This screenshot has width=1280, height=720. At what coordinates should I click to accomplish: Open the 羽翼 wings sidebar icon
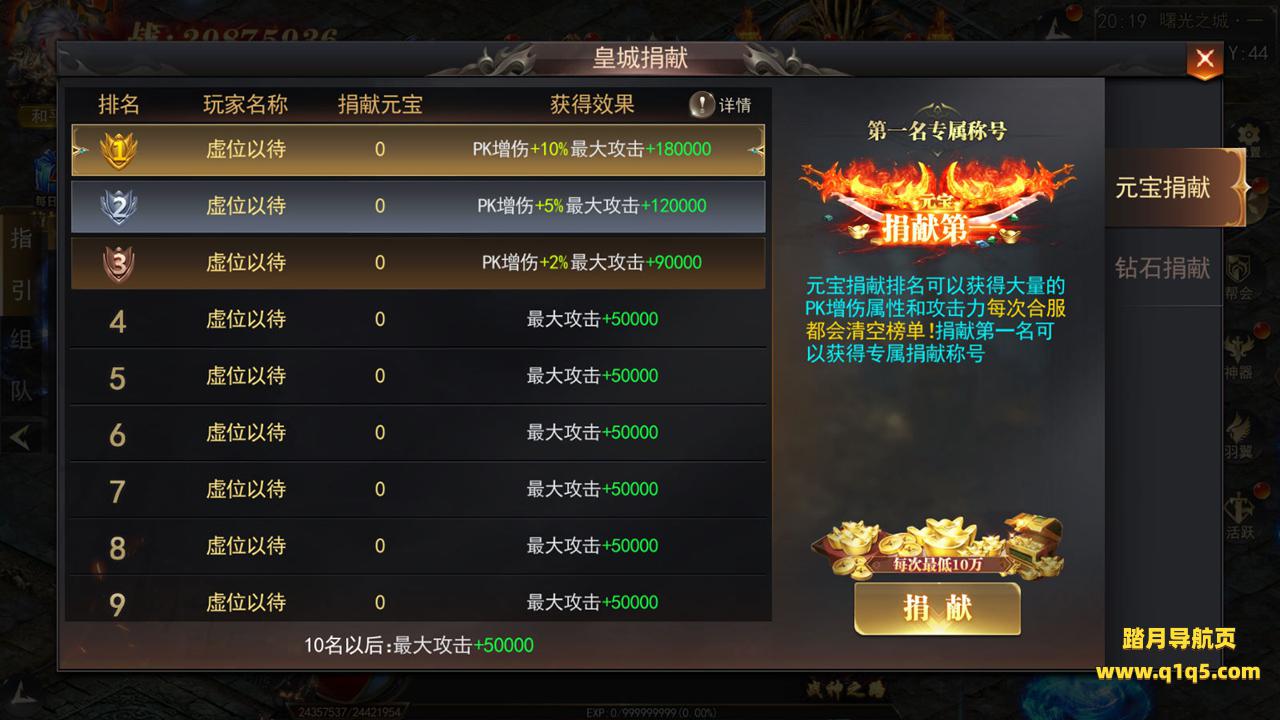pyautogui.click(x=1240, y=436)
